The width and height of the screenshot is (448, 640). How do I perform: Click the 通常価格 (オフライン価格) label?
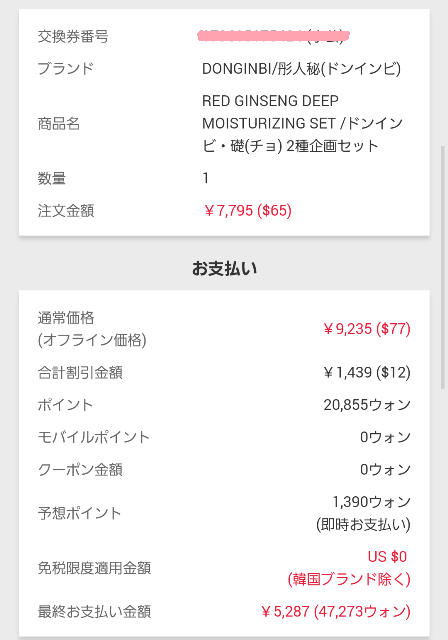pos(92,329)
